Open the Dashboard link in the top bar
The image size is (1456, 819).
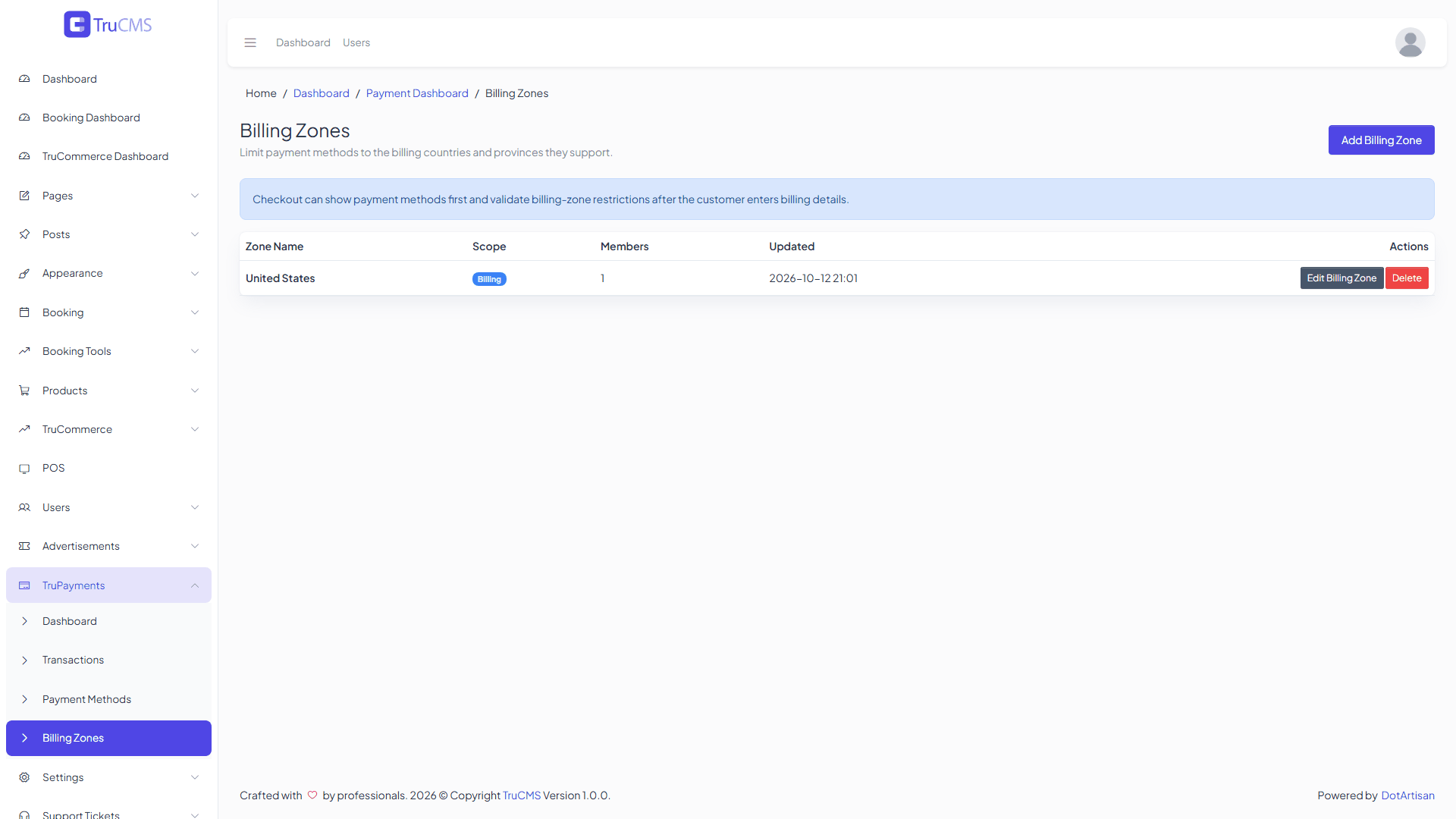[303, 42]
